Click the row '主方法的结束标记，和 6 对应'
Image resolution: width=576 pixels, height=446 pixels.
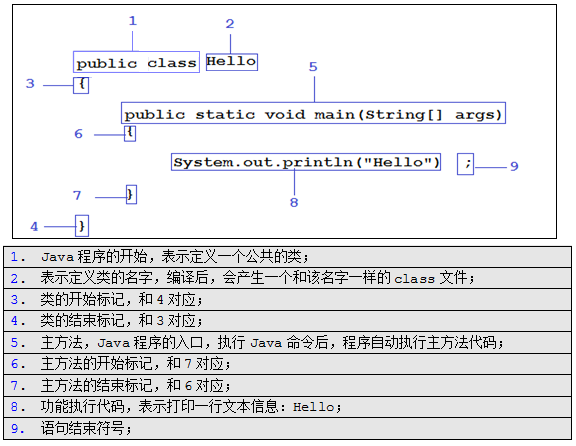[288, 385]
